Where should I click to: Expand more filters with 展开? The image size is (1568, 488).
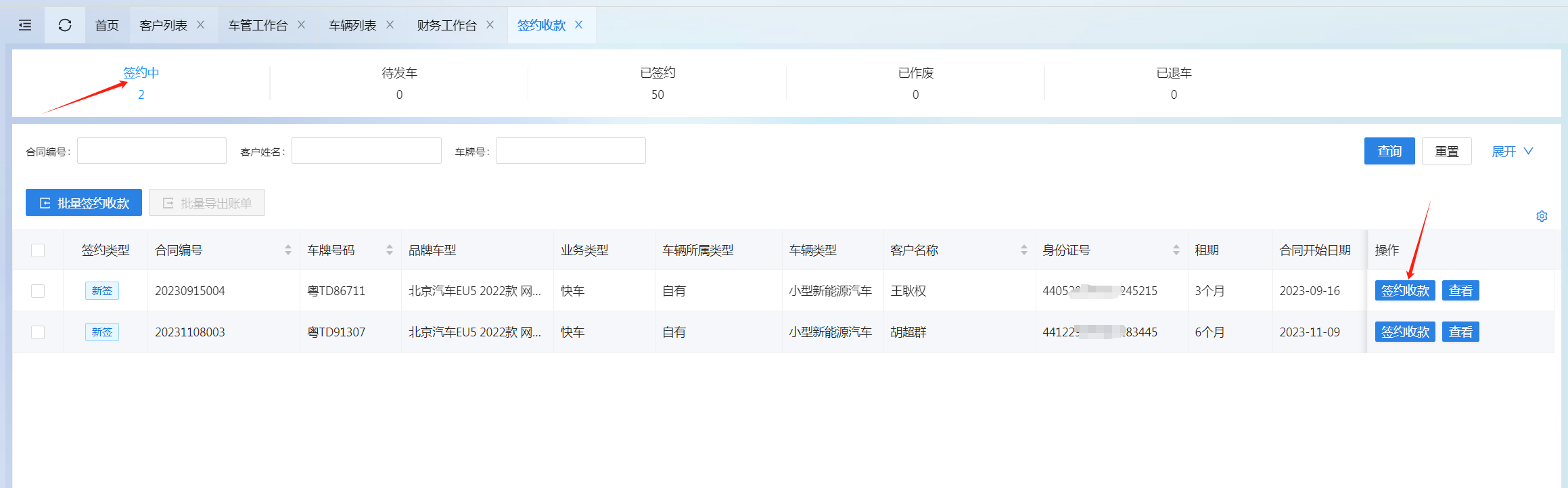click(x=1512, y=152)
